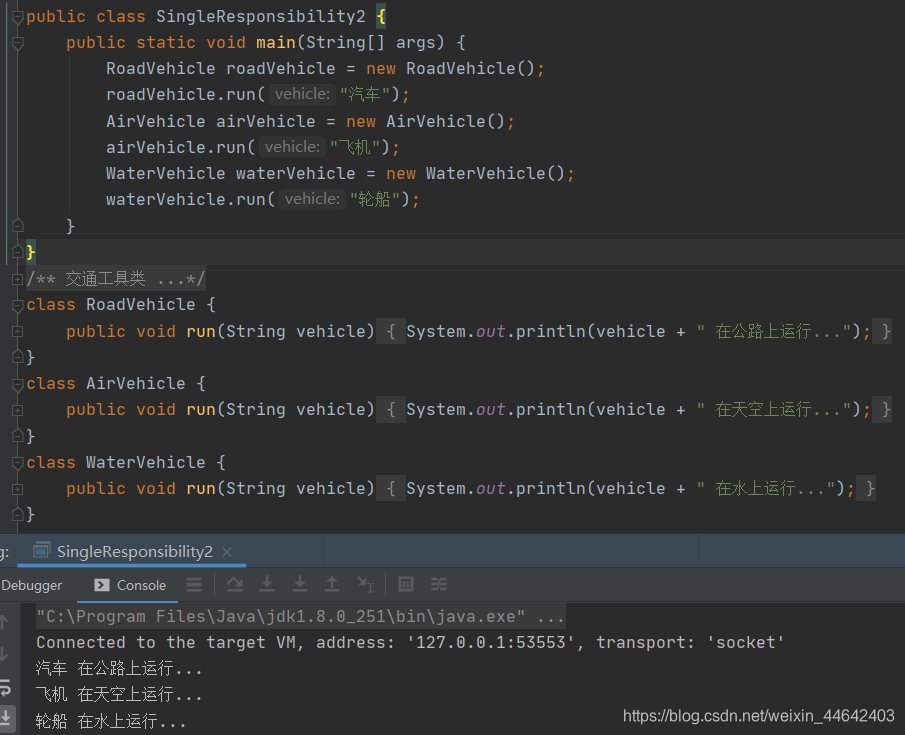
Task: Expand the folded 交通工具类 doc comment marker
Action: (17, 279)
